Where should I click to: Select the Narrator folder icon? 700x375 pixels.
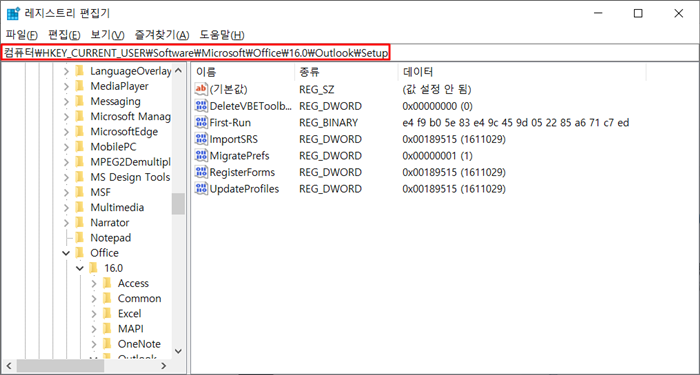pyautogui.click(x=80, y=222)
